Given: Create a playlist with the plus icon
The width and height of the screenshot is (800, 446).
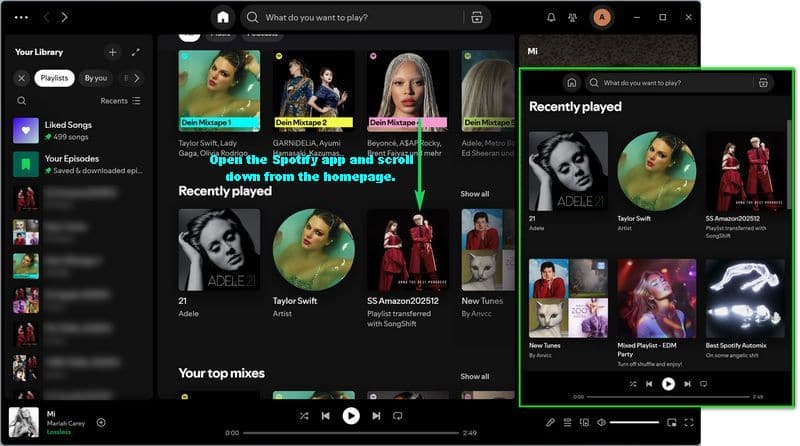Looking at the screenshot, I should [112, 52].
